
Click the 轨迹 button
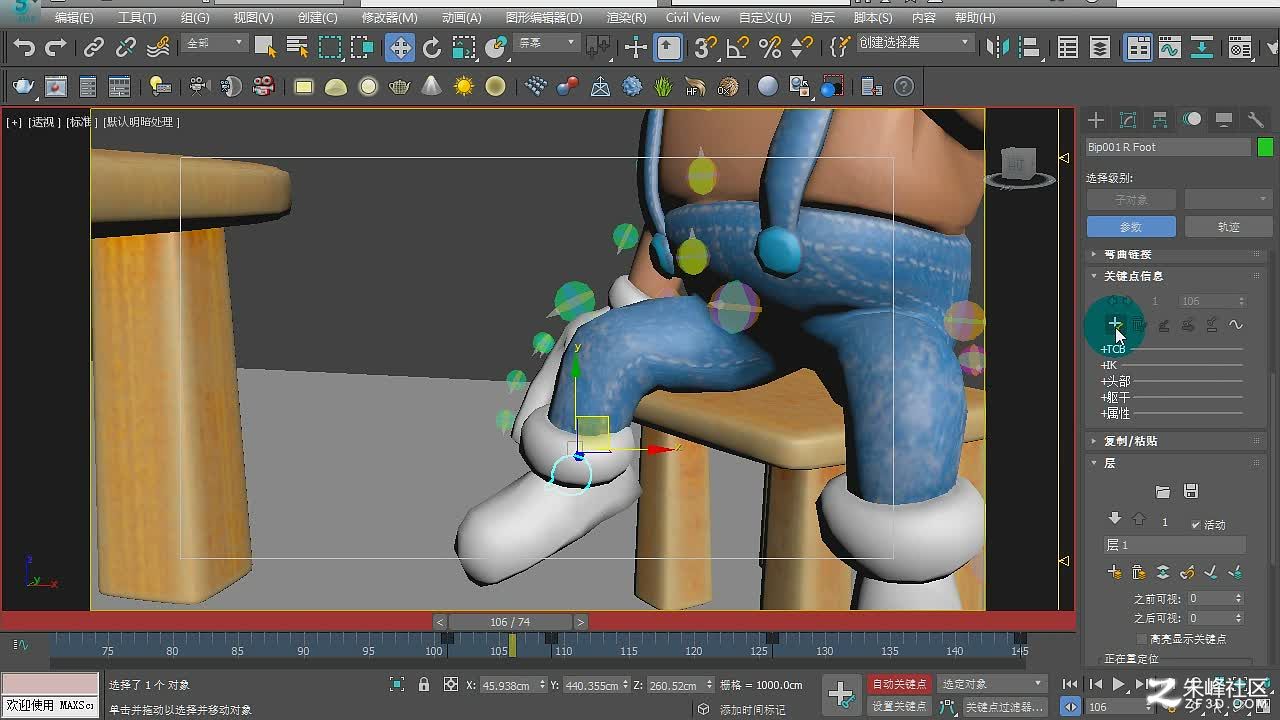tap(1228, 227)
